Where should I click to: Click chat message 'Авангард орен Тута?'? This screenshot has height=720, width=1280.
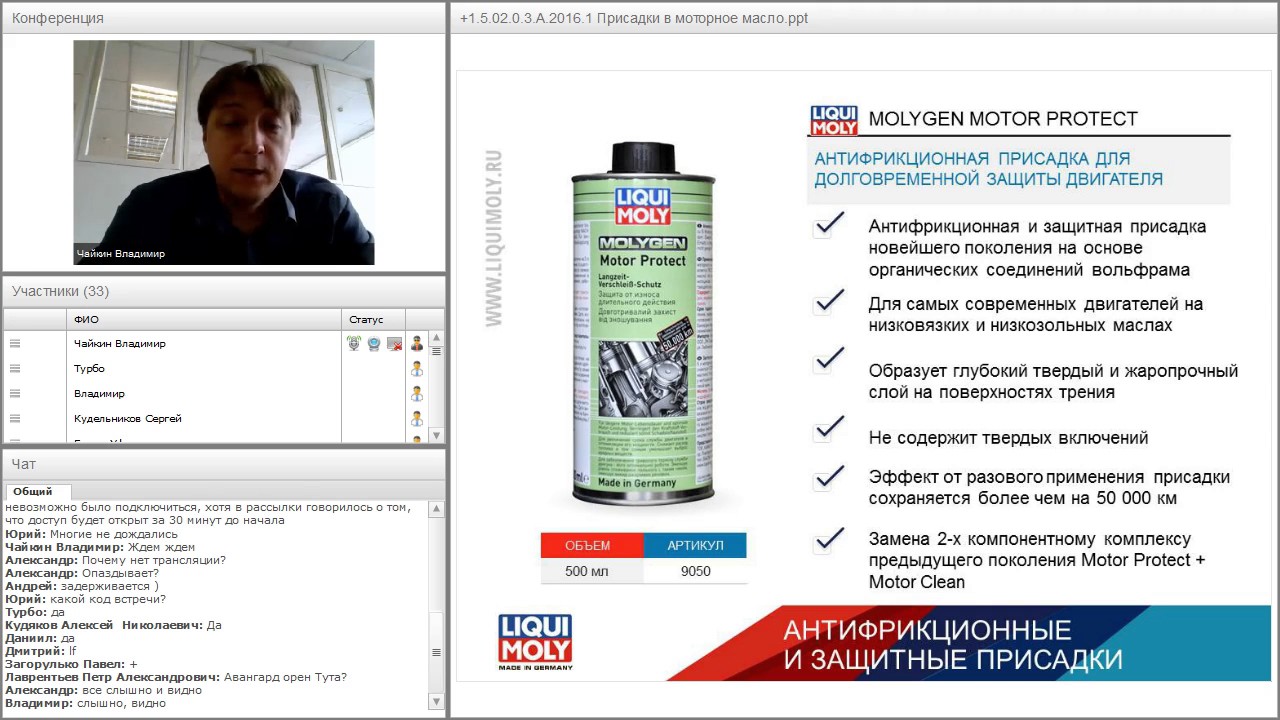click(286, 678)
